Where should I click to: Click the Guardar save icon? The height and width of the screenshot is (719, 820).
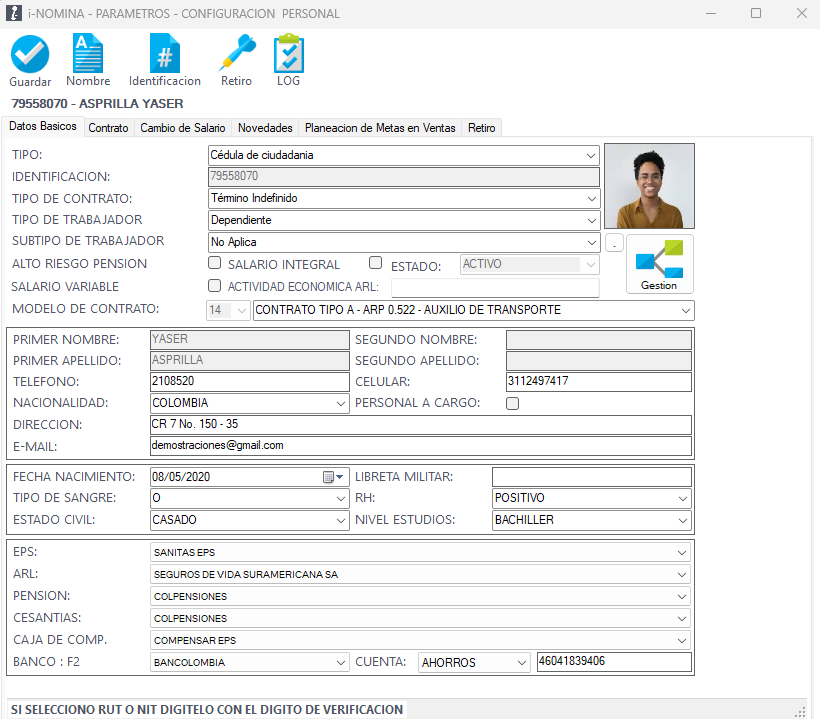(30, 54)
